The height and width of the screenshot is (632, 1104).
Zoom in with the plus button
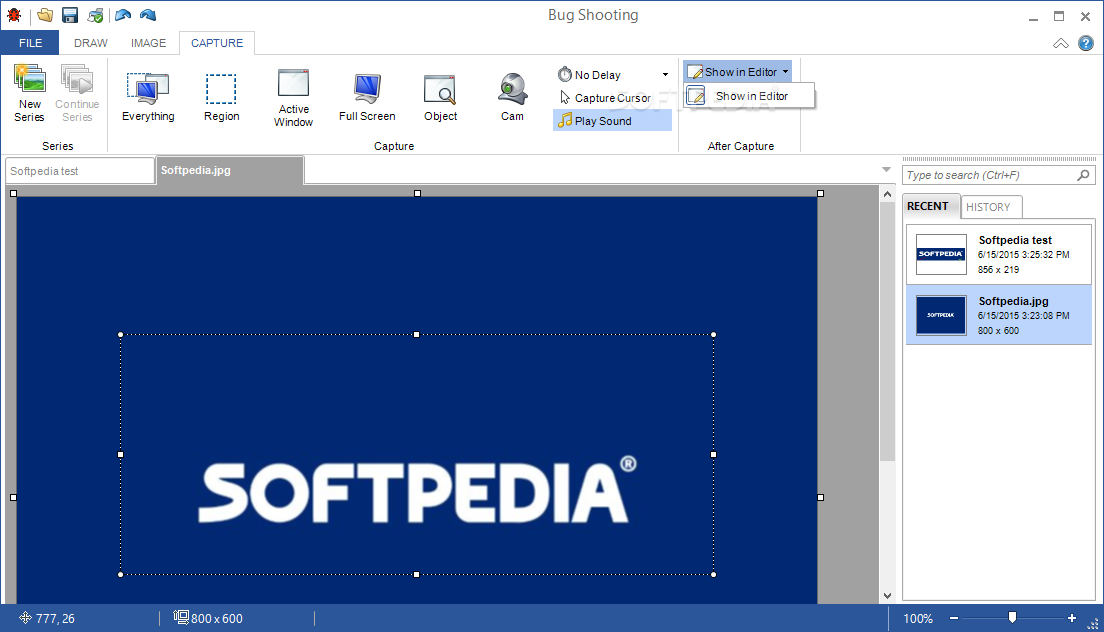click(1072, 618)
